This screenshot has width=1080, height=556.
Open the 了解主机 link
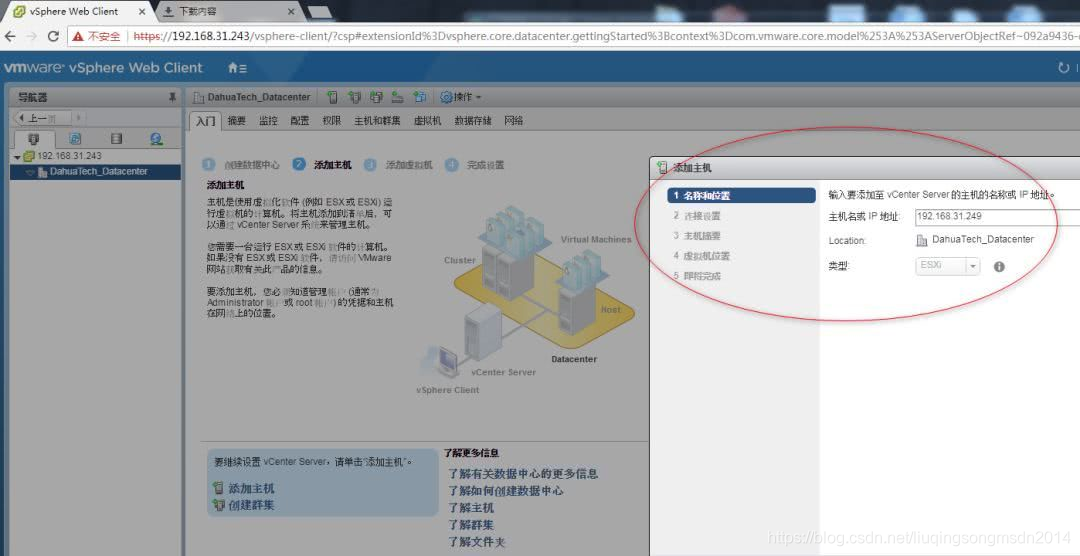[x=471, y=508]
